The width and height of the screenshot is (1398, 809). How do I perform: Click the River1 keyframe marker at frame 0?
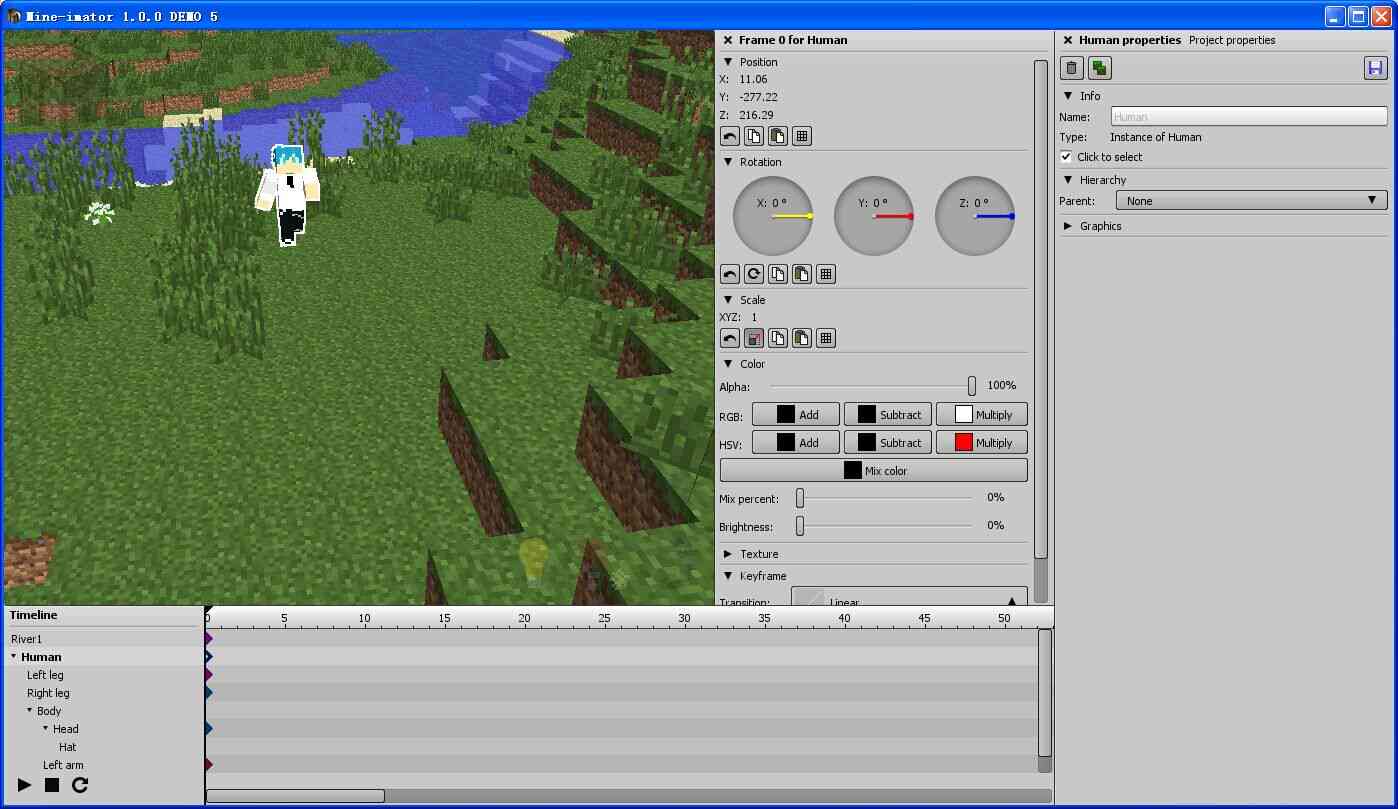(208, 638)
